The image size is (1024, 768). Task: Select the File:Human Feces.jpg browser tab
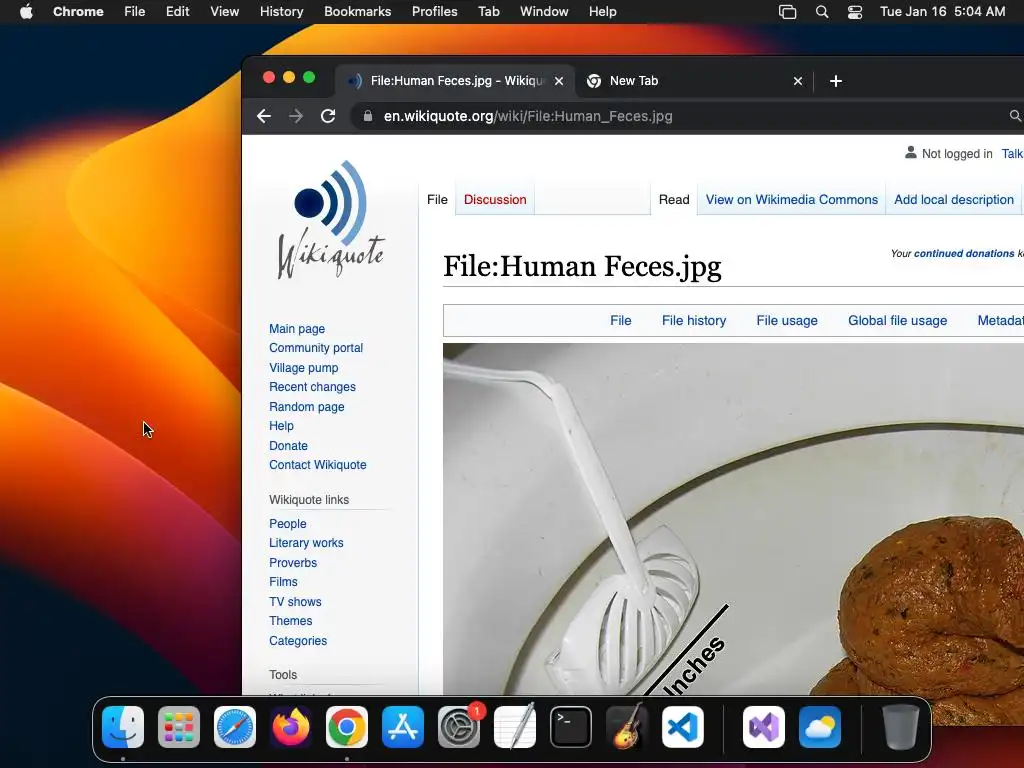(x=455, y=81)
